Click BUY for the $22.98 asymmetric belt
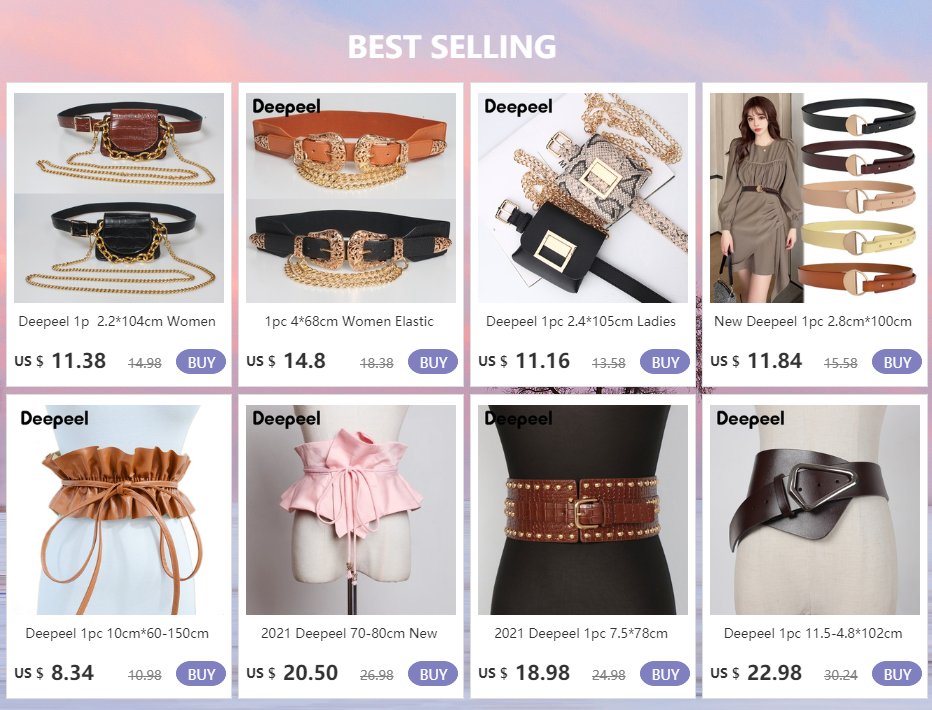Screen dimensions: 932x710 tap(897, 674)
